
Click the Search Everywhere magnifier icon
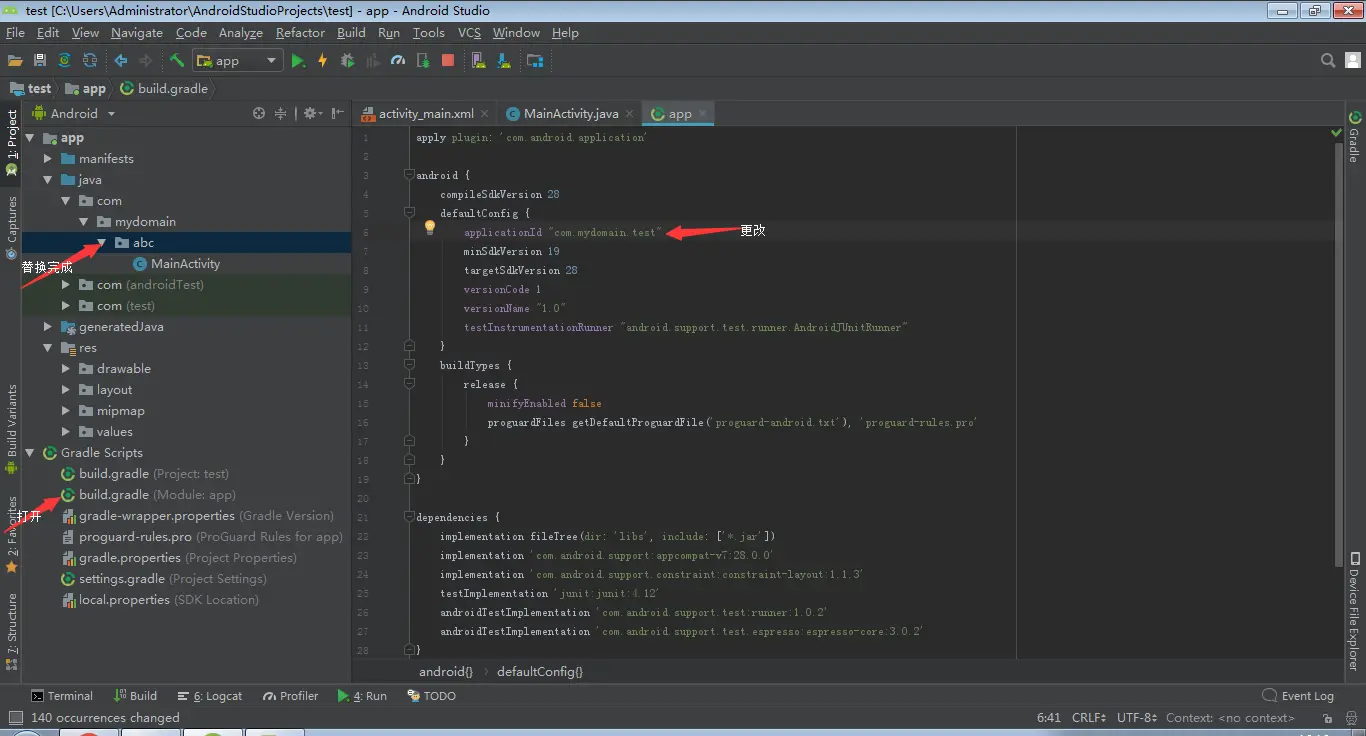(1328, 61)
